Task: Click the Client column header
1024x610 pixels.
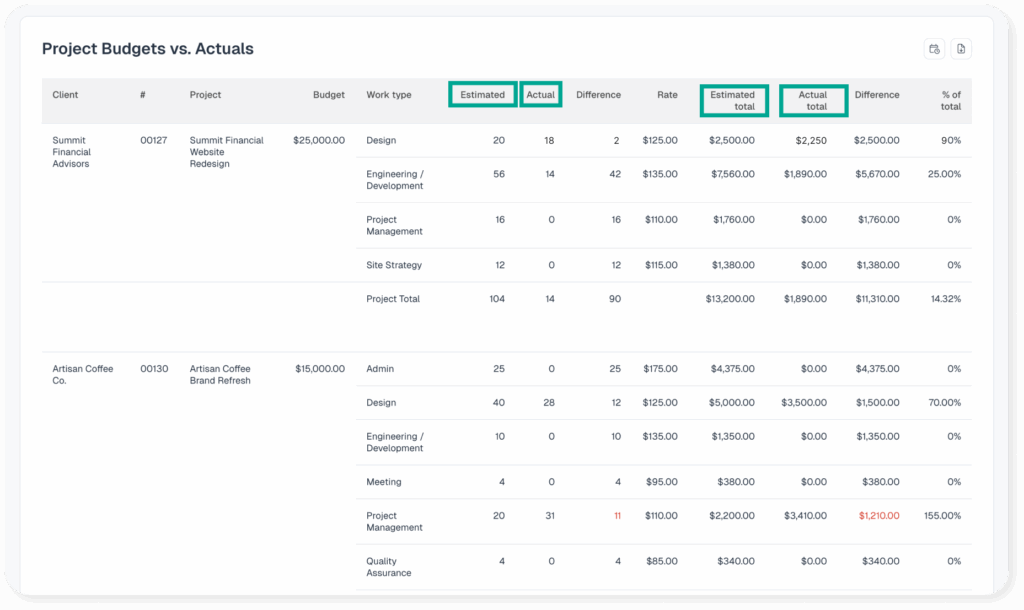Action: [65, 95]
